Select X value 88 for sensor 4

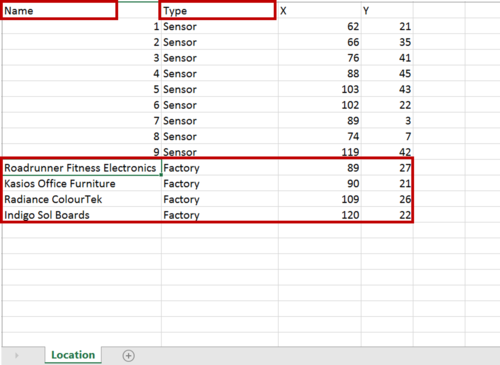pos(320,73)
